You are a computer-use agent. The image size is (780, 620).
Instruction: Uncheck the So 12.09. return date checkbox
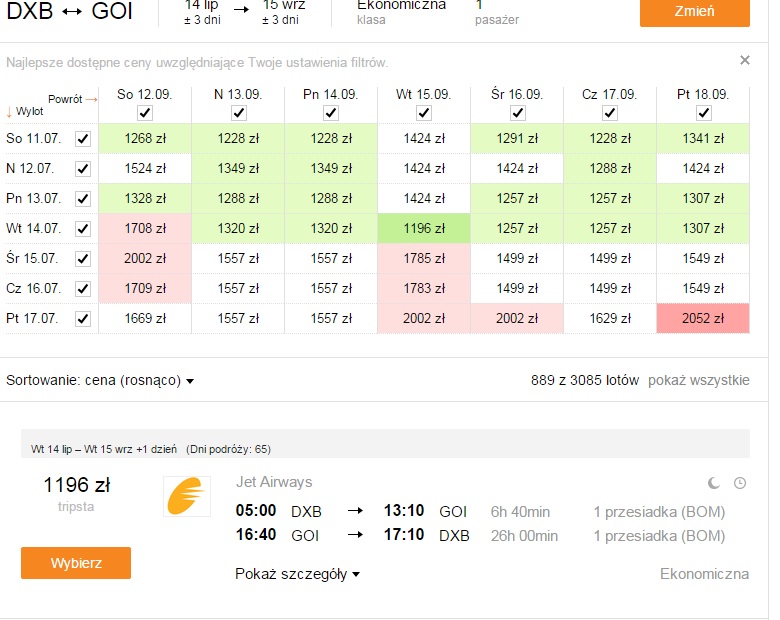145,113
